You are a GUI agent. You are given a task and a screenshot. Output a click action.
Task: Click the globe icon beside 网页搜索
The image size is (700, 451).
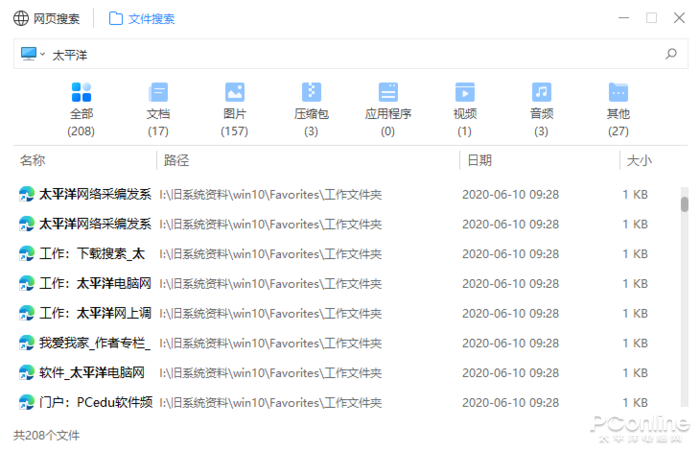coord(21,18)
